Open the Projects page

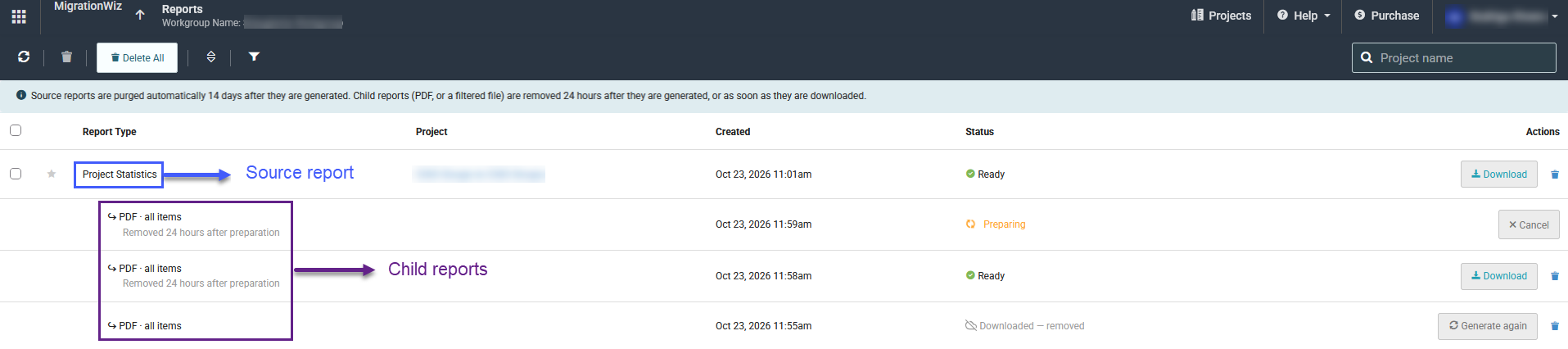tap(1221, 16)
